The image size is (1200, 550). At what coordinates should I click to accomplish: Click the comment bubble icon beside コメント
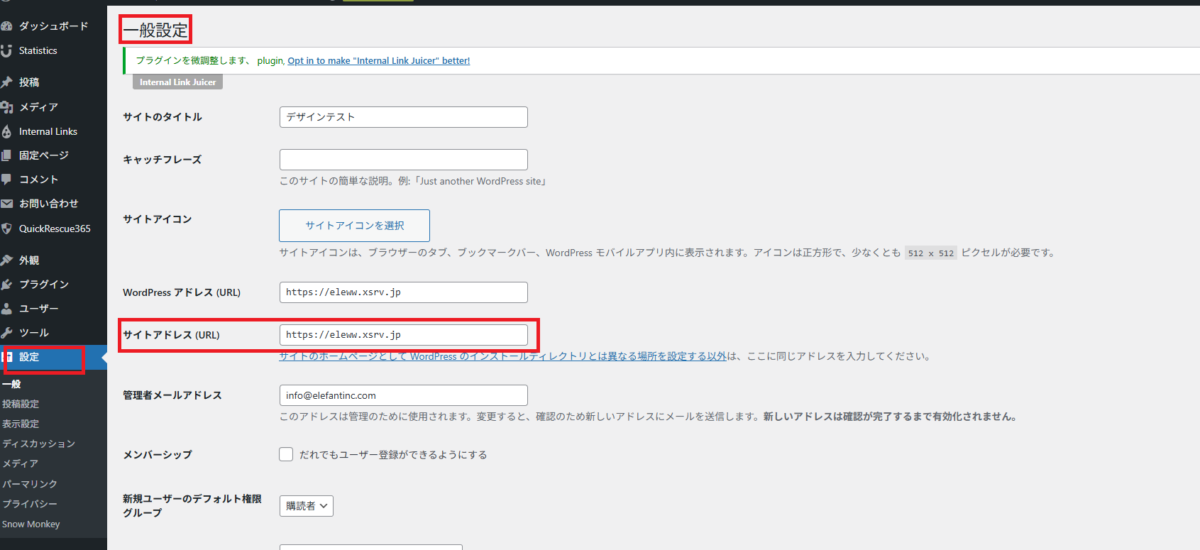coord(7,179)
